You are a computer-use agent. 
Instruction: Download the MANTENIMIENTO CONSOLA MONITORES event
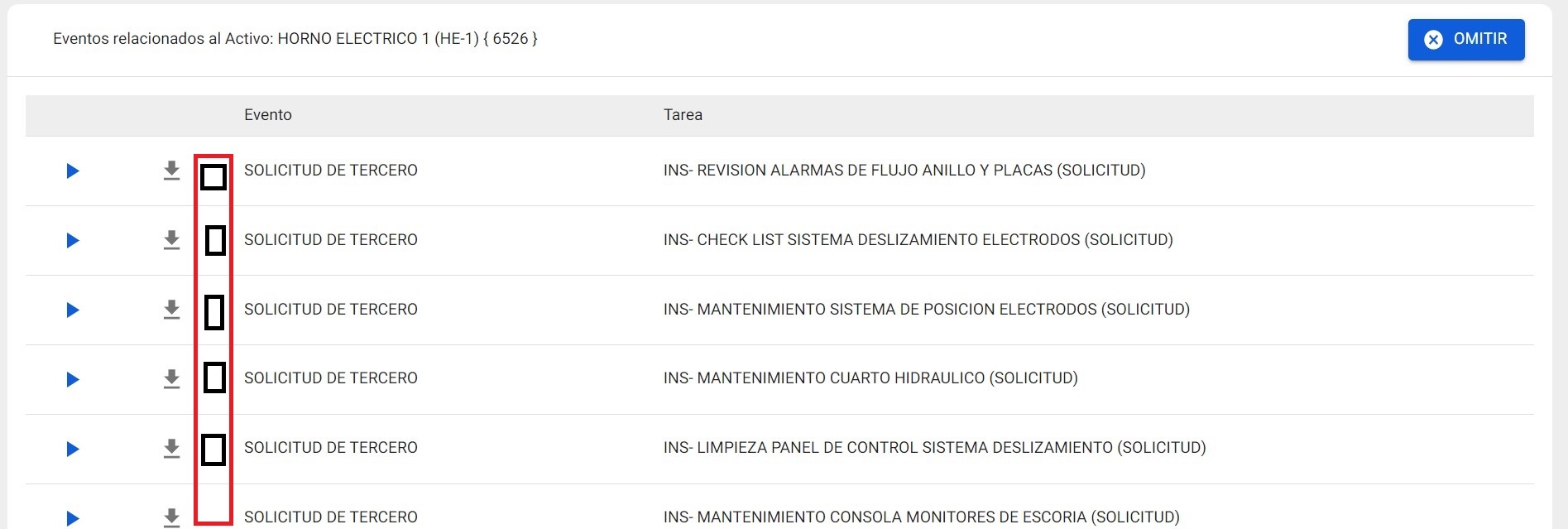point(171,517)
